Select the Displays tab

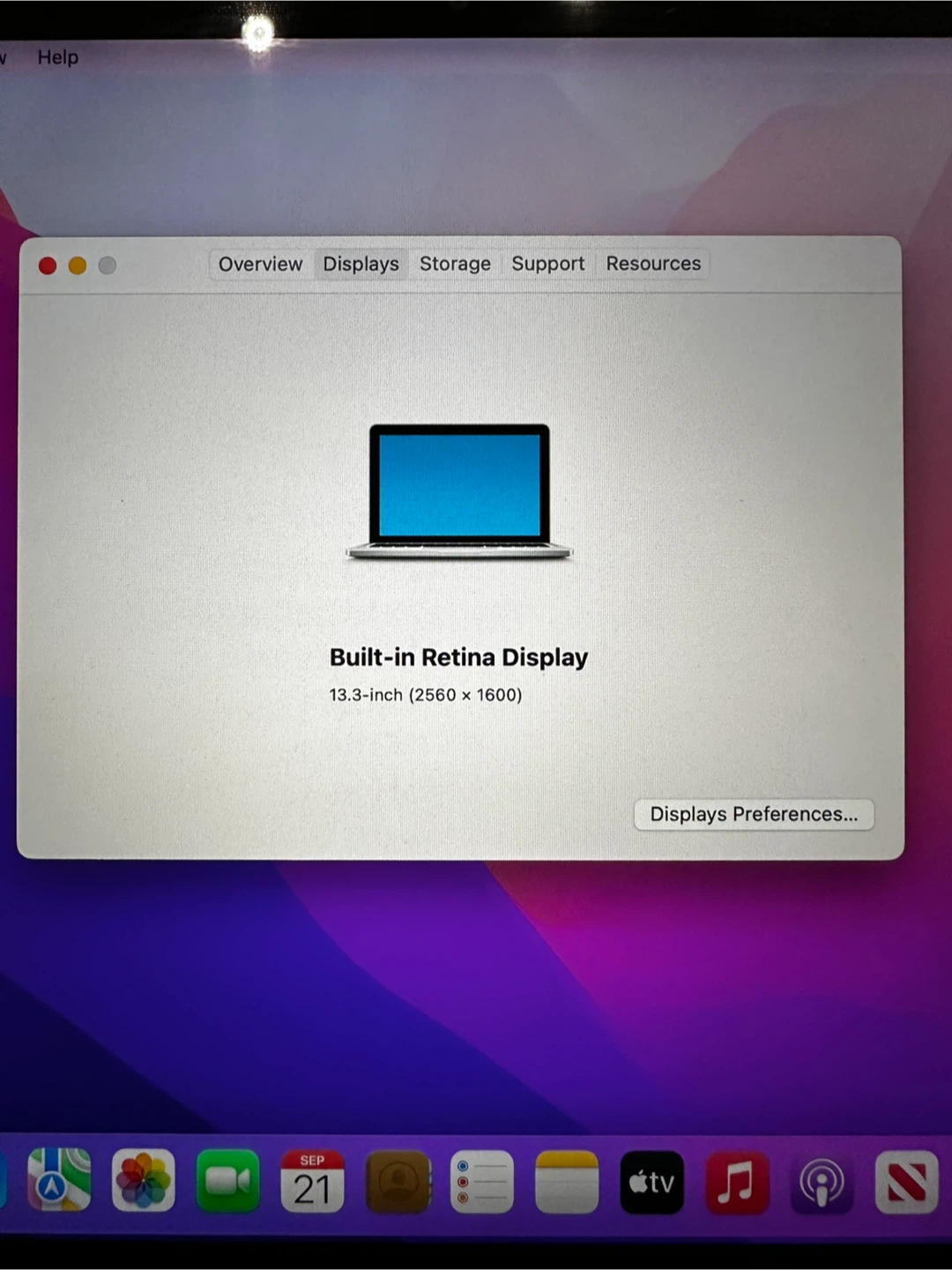tap(361, 264)
